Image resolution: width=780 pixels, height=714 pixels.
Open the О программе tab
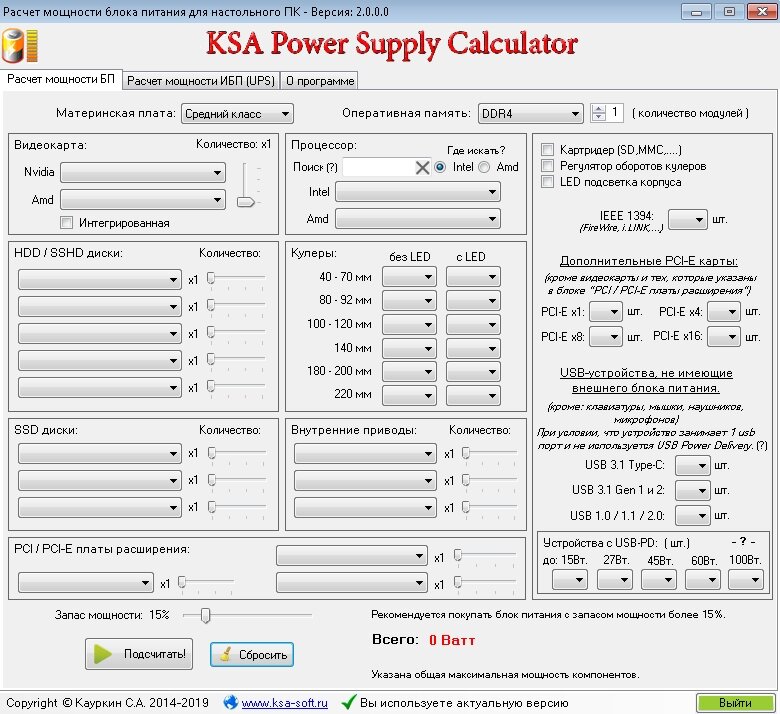point(320,81)
